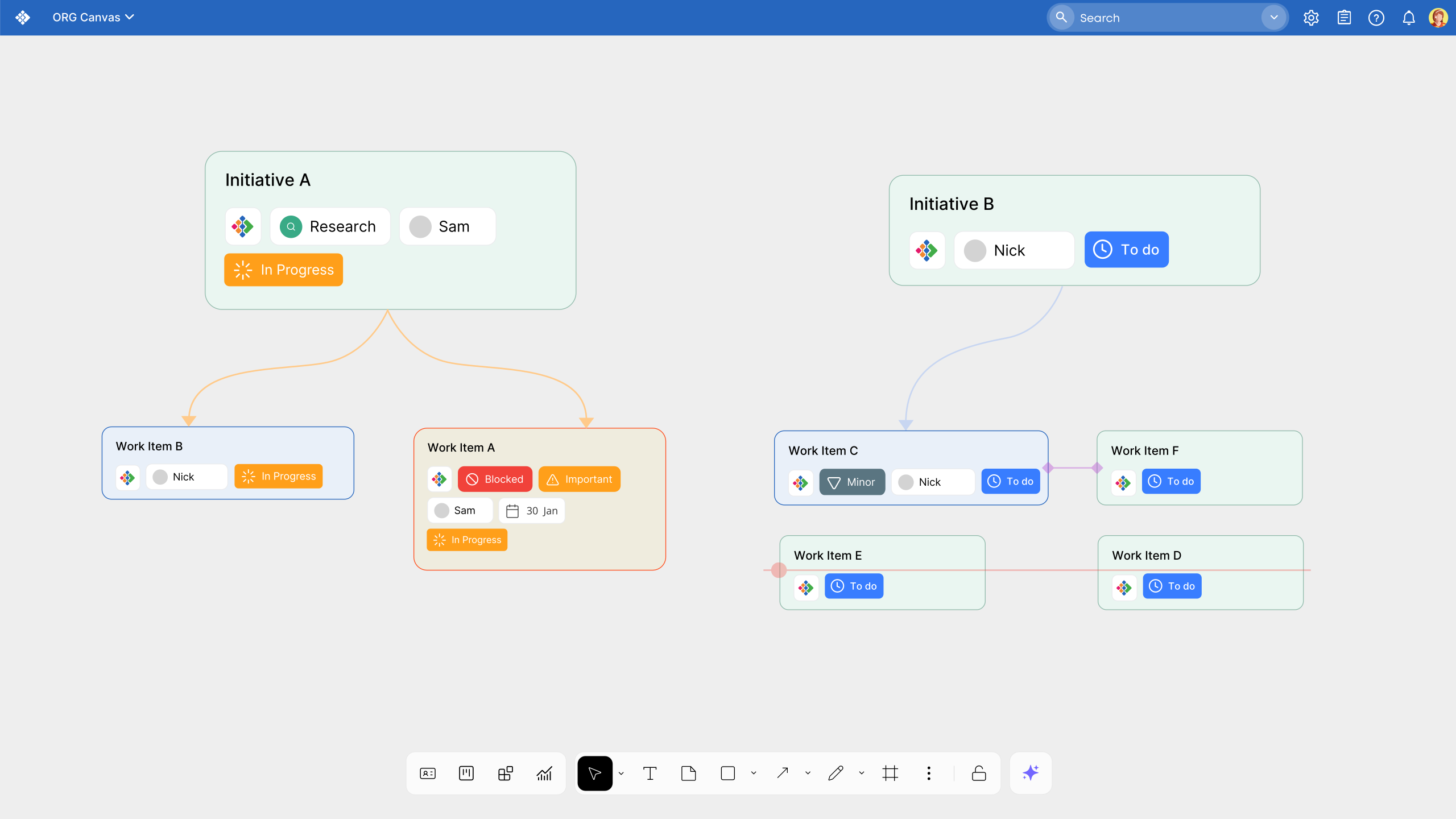The height and width of the screenshot is (819, 1456).
Task: Select the sticky note tool
Action: [688, 773]
